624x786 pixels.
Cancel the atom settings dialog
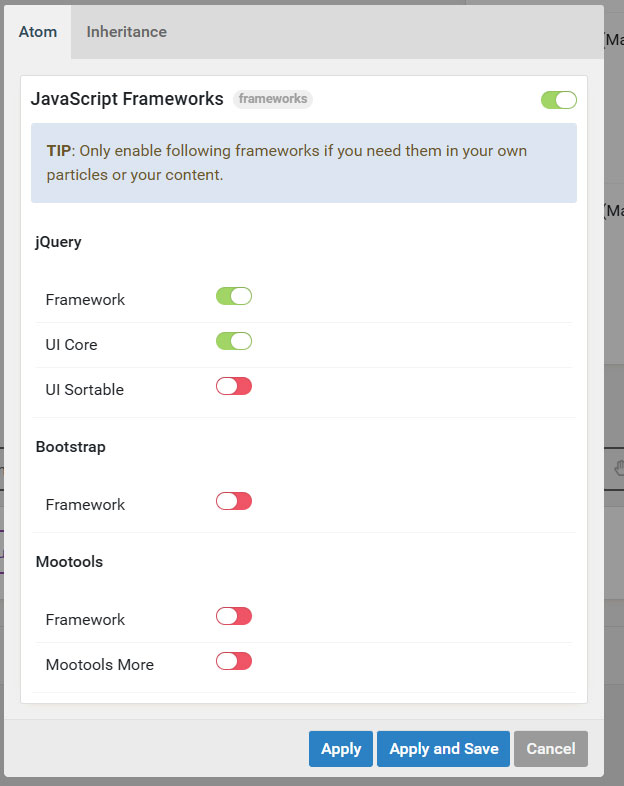click(551, 749)
